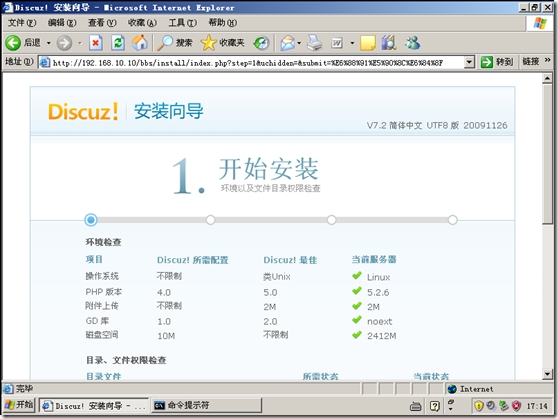The height and width of the screenshot is (419, 558).
Task: Click the help question mark taskbar icon
Action: [435, 406]
